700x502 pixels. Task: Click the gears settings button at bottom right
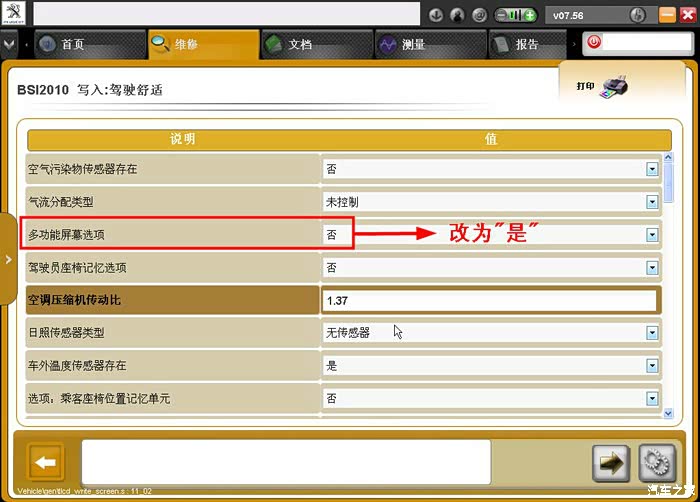(657, 463)
